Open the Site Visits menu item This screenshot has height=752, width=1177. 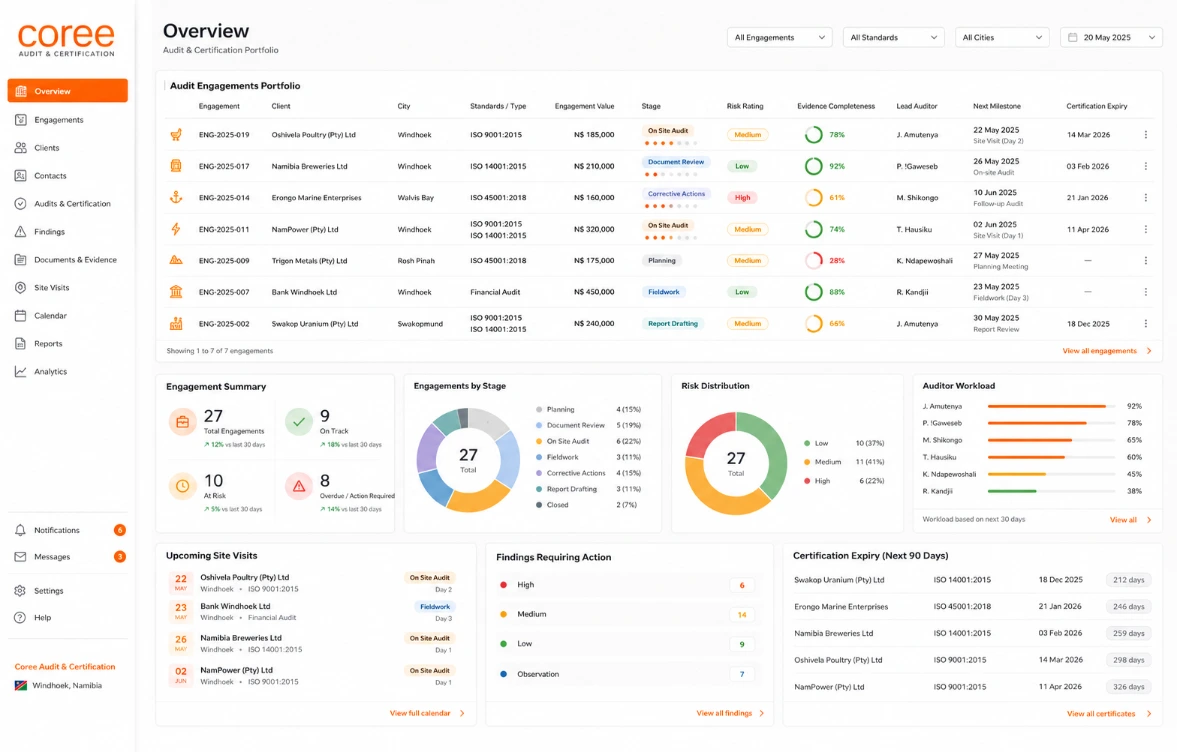click(68, 287)
